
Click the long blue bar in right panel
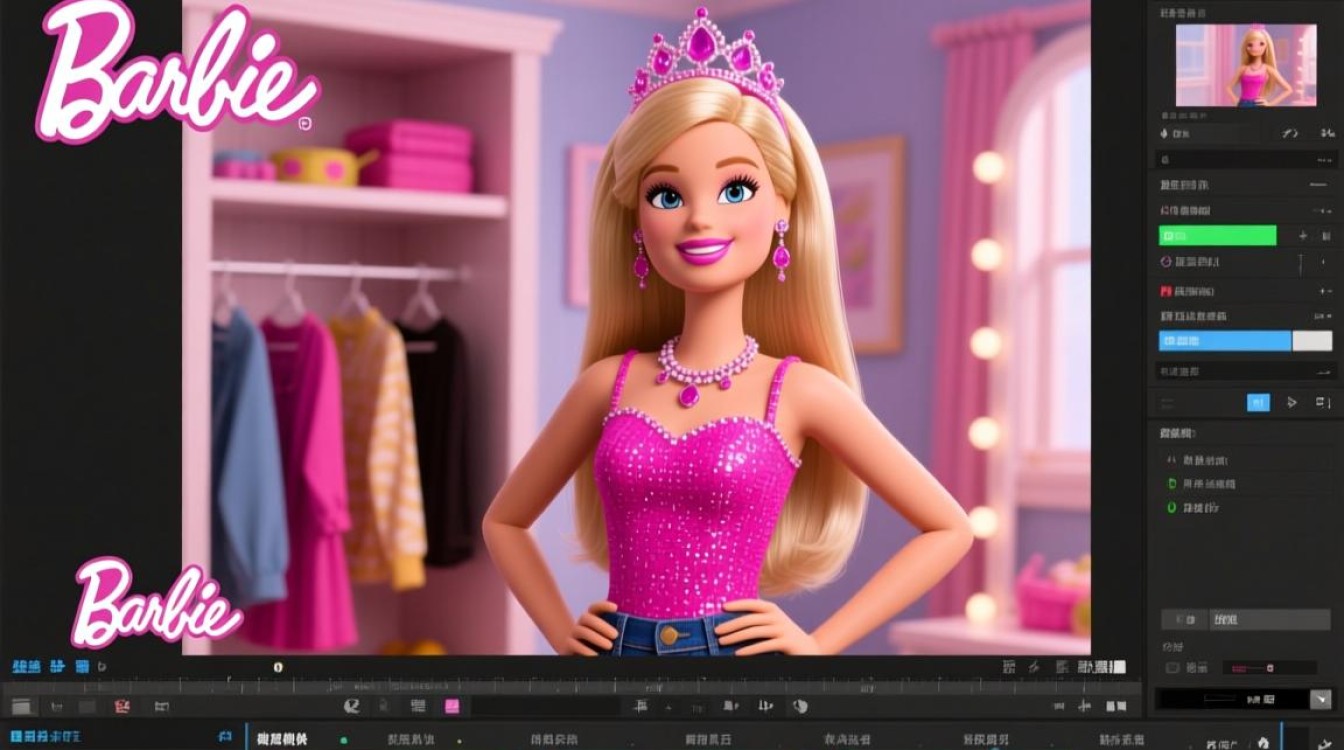[x=1225, y=341]
